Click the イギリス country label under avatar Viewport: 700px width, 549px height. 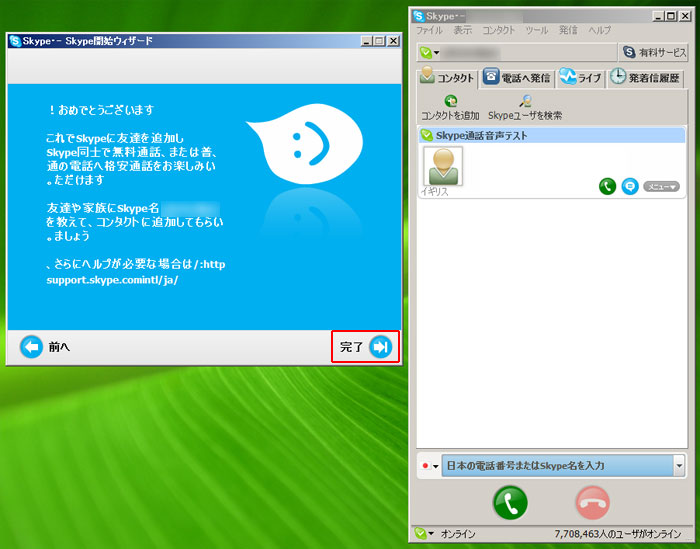click(434, 191)
